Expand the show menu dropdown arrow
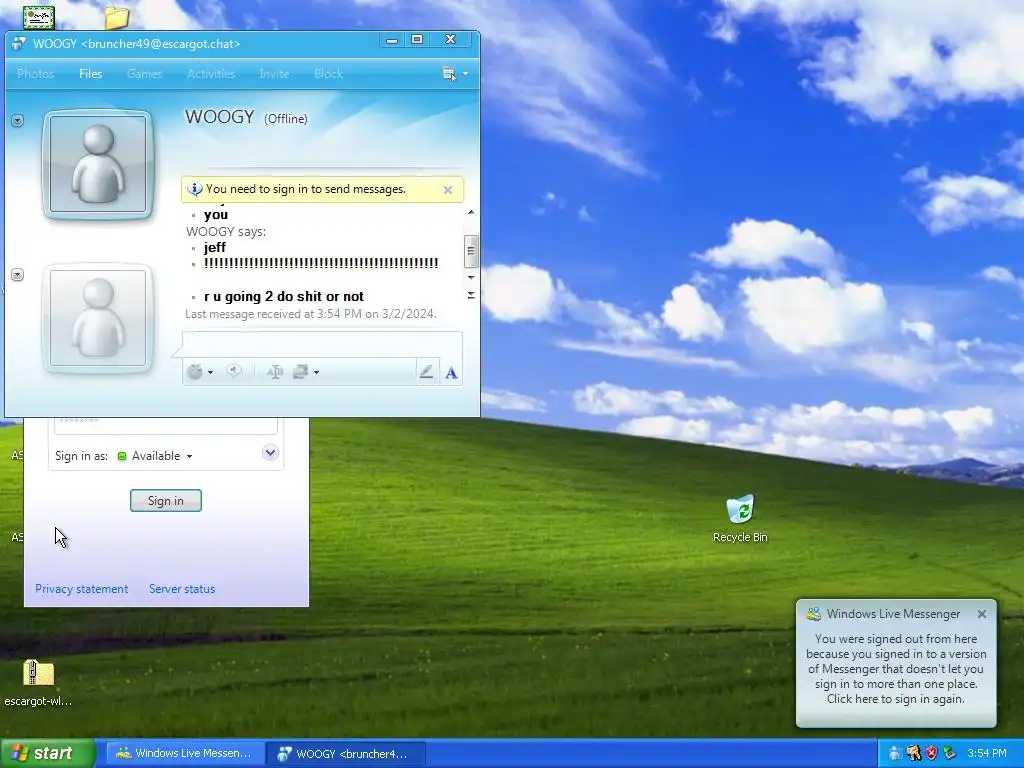 [465, 74]
